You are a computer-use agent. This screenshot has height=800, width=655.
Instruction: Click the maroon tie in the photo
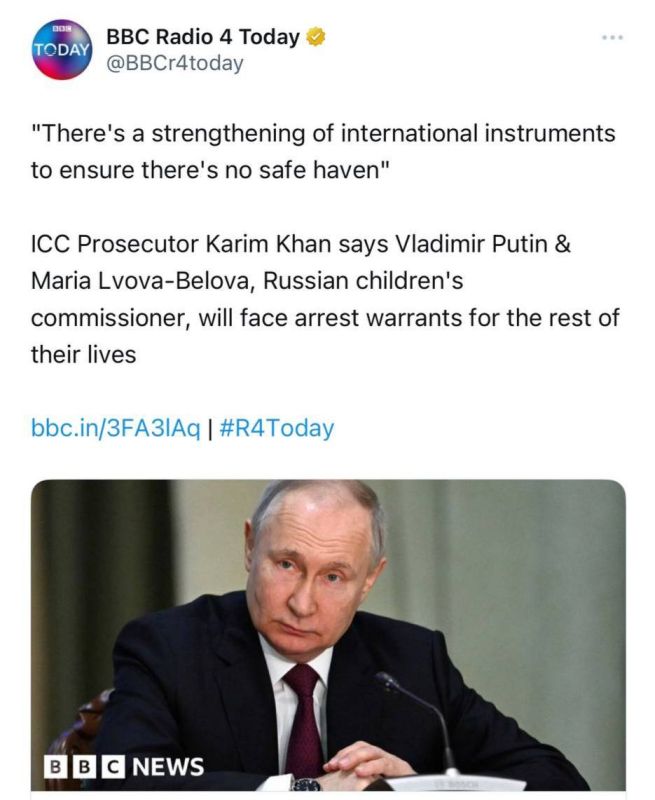pos(303,719)
